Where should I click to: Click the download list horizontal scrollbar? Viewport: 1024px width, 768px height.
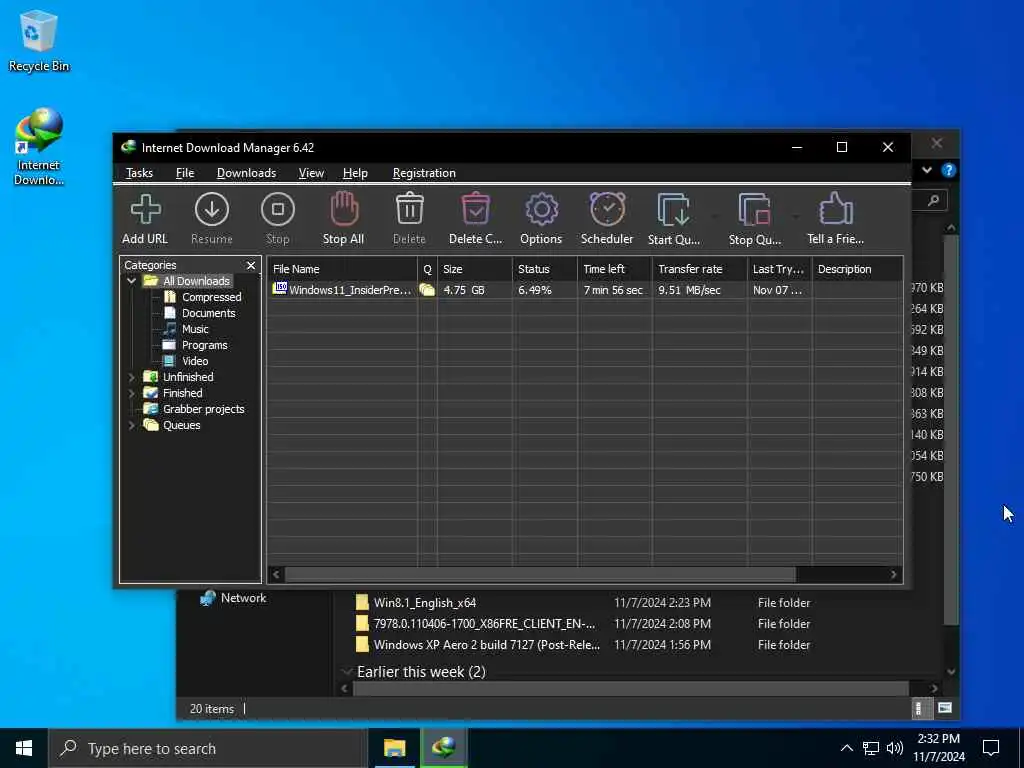click(540, 574)
